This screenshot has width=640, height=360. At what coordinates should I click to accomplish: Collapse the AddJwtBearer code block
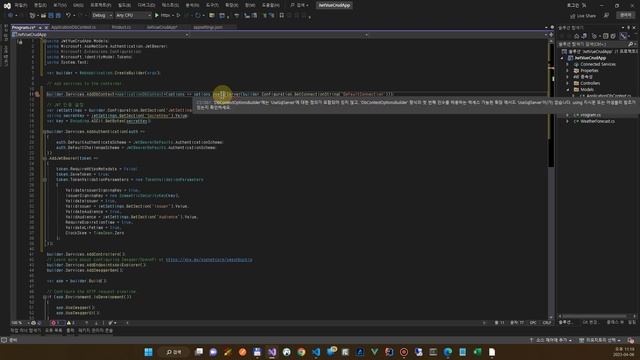pos(44,158)
